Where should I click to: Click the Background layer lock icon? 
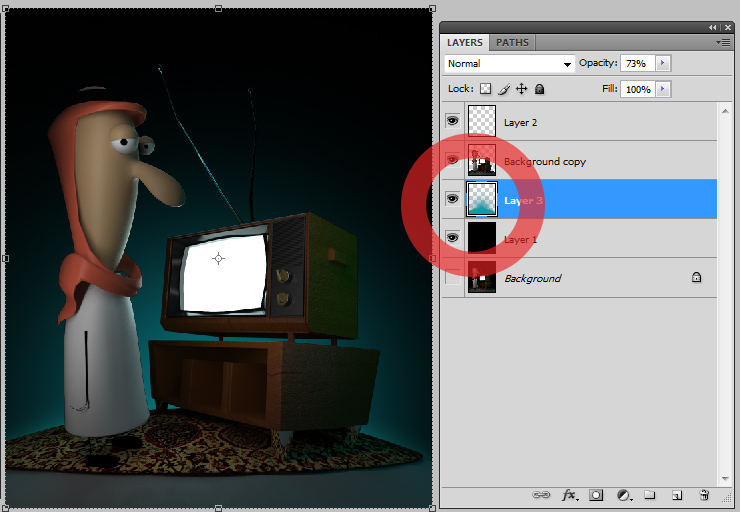(696, 277)
